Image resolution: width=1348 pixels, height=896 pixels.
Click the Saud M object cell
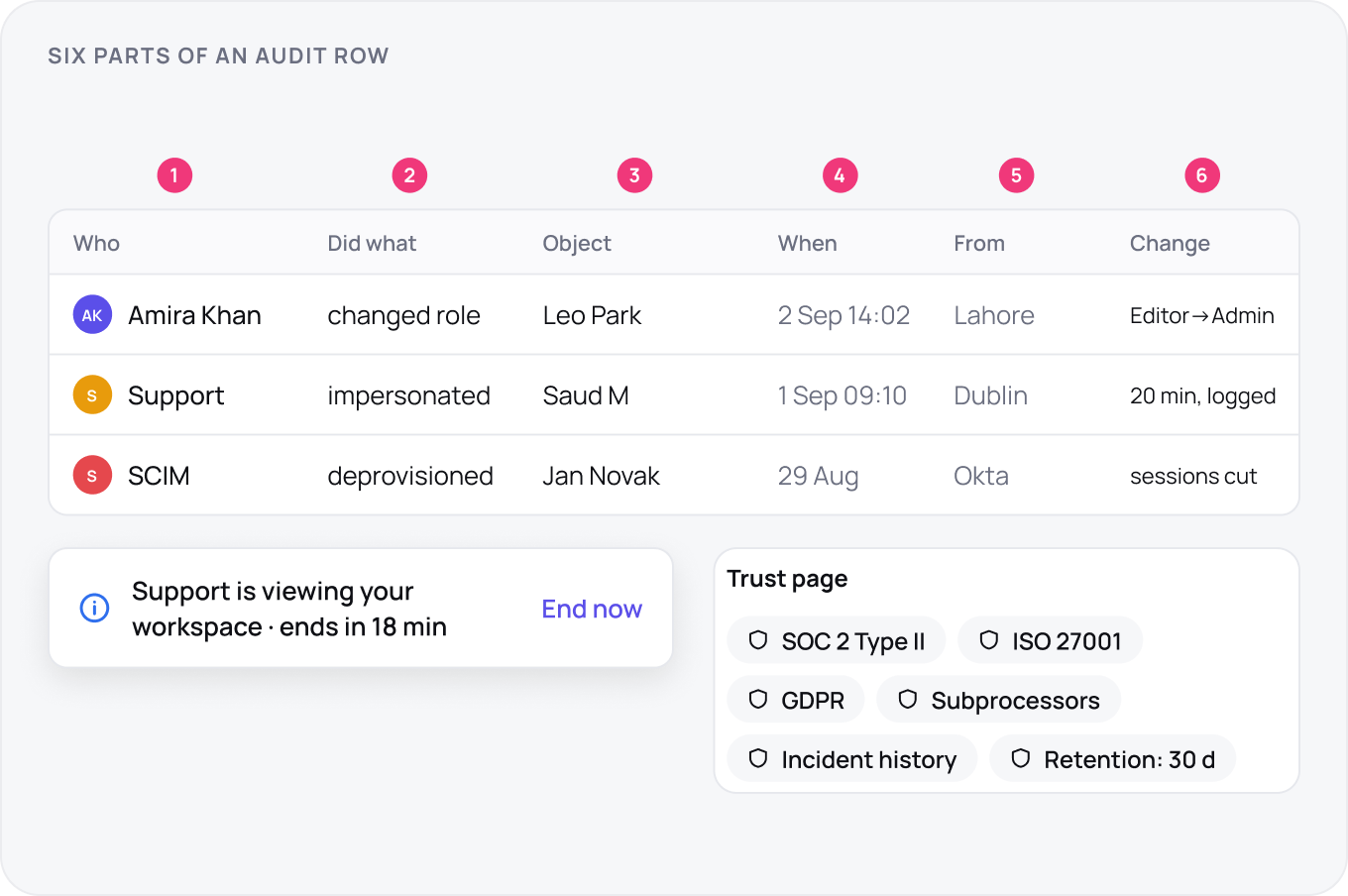tap(586, 395)
